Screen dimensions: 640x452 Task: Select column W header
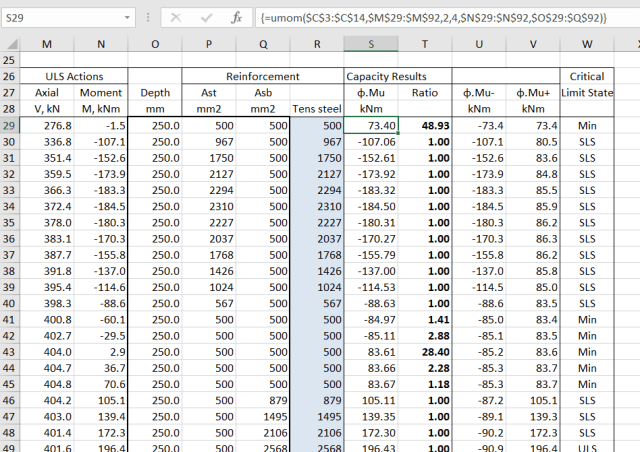(x=587, y=43)
